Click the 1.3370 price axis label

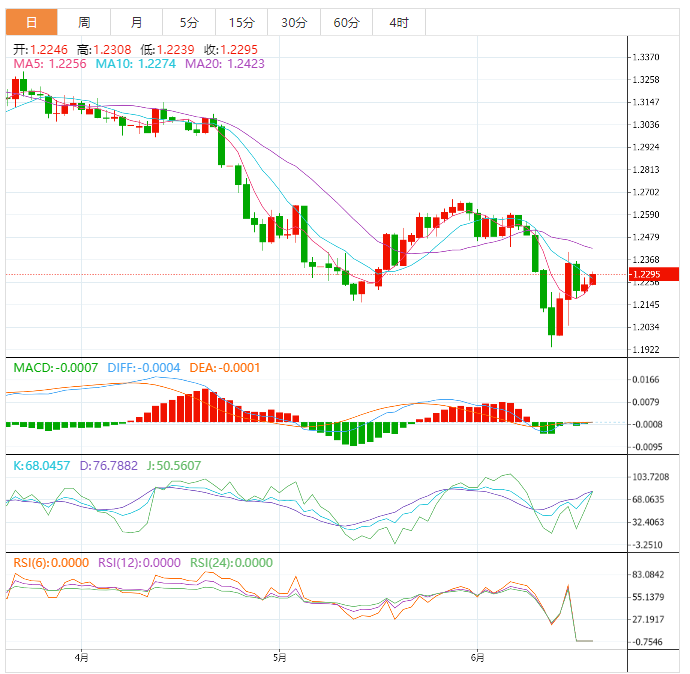pyautogui.click(x=646, y=57)
